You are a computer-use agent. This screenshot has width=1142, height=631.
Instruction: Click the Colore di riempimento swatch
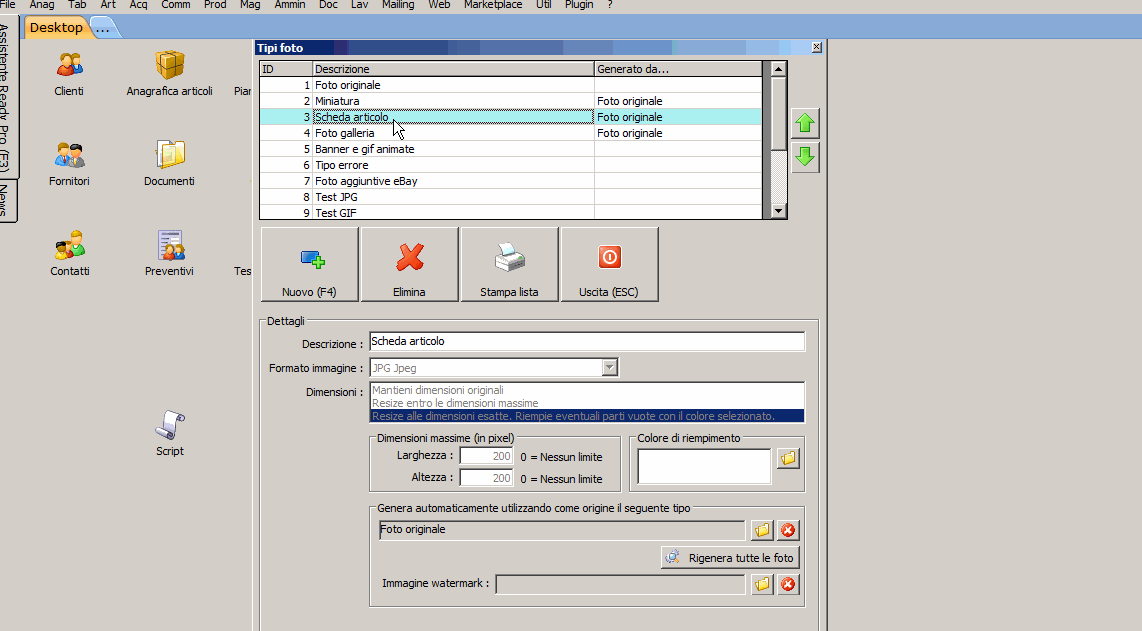click(x=704, y=466)
